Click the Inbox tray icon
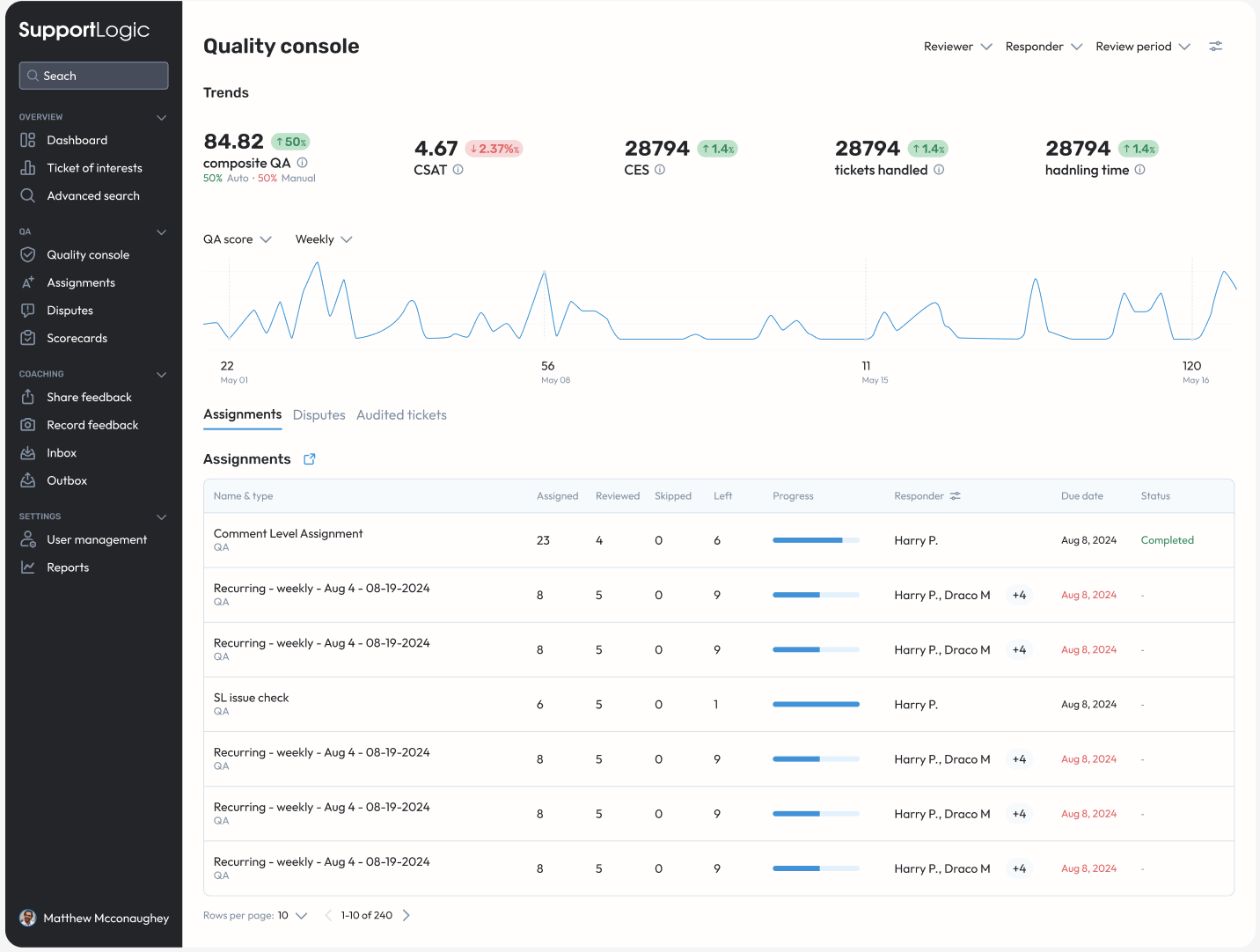The height and width of the screenshot is (952, 1260). [x=28, y=452]
